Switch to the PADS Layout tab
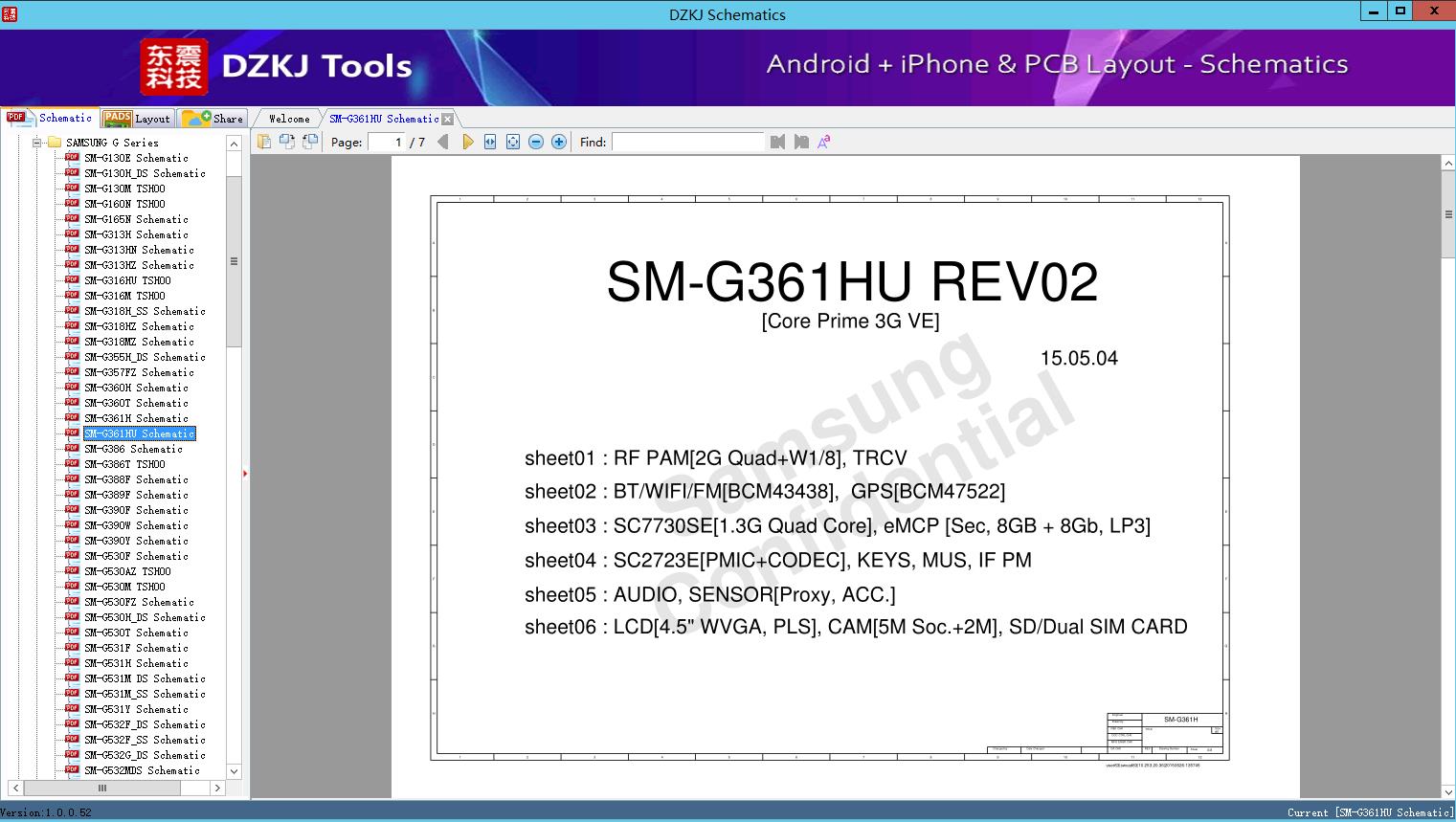The image size is (1456, 822). click(137, 119)
